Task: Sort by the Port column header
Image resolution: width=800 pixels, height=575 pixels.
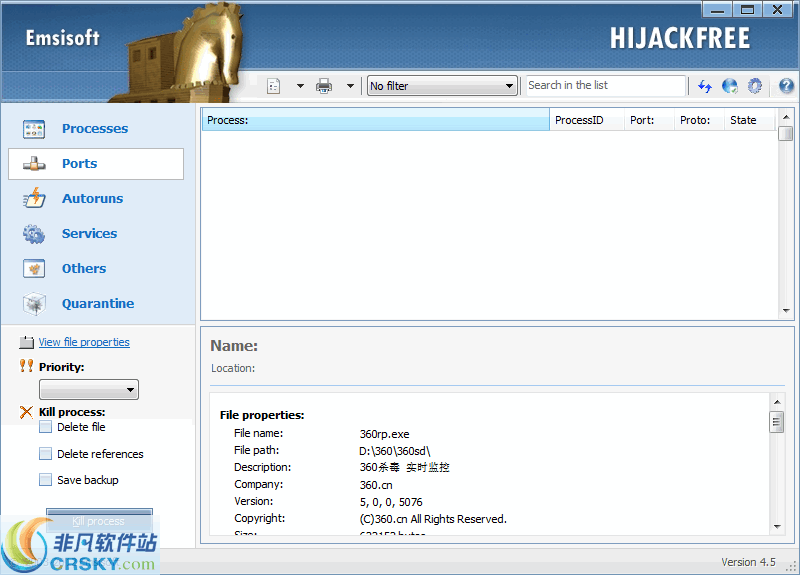Action: click(649, 120)
